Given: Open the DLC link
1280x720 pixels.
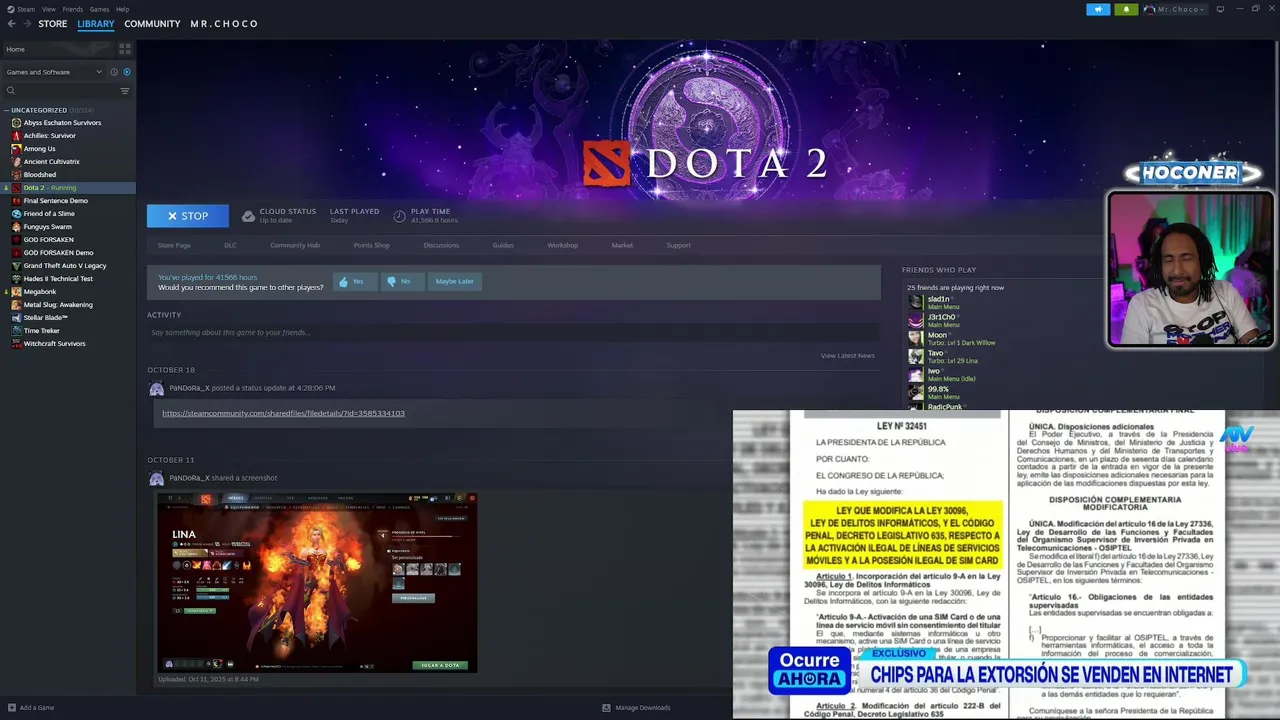Looking at the screenshot, I should (230, 245).
